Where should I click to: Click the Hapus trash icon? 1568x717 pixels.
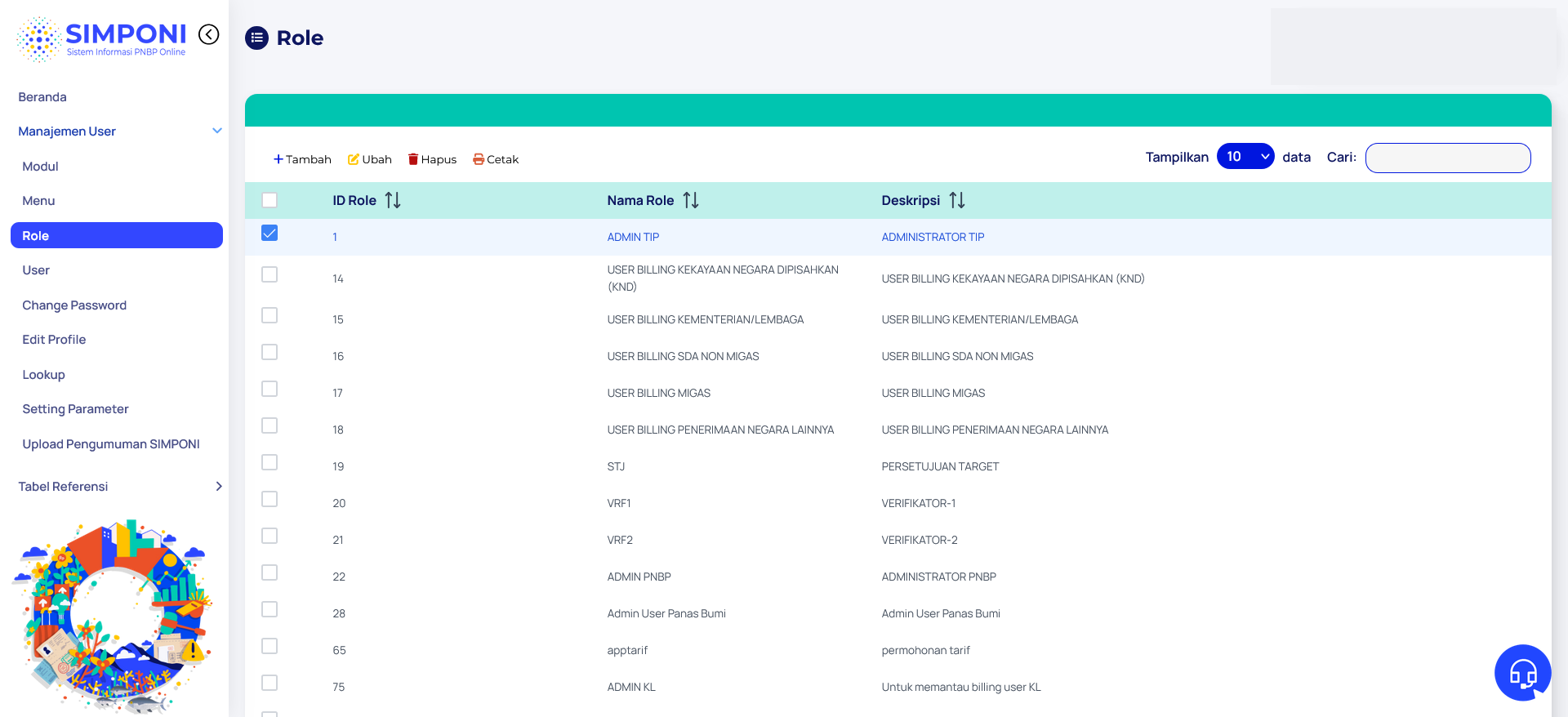[x=413, y=159]
